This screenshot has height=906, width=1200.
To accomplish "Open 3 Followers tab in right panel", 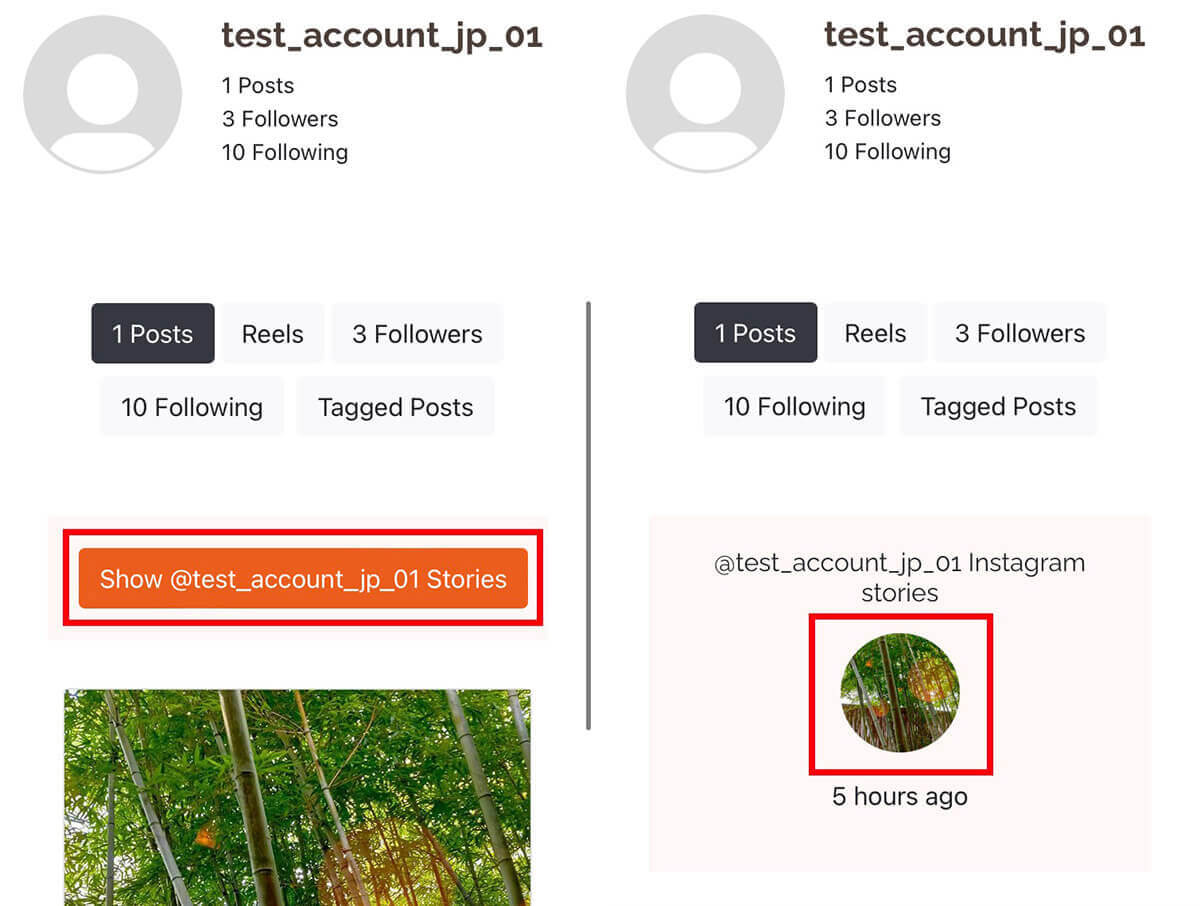I will coord(1020,332).
